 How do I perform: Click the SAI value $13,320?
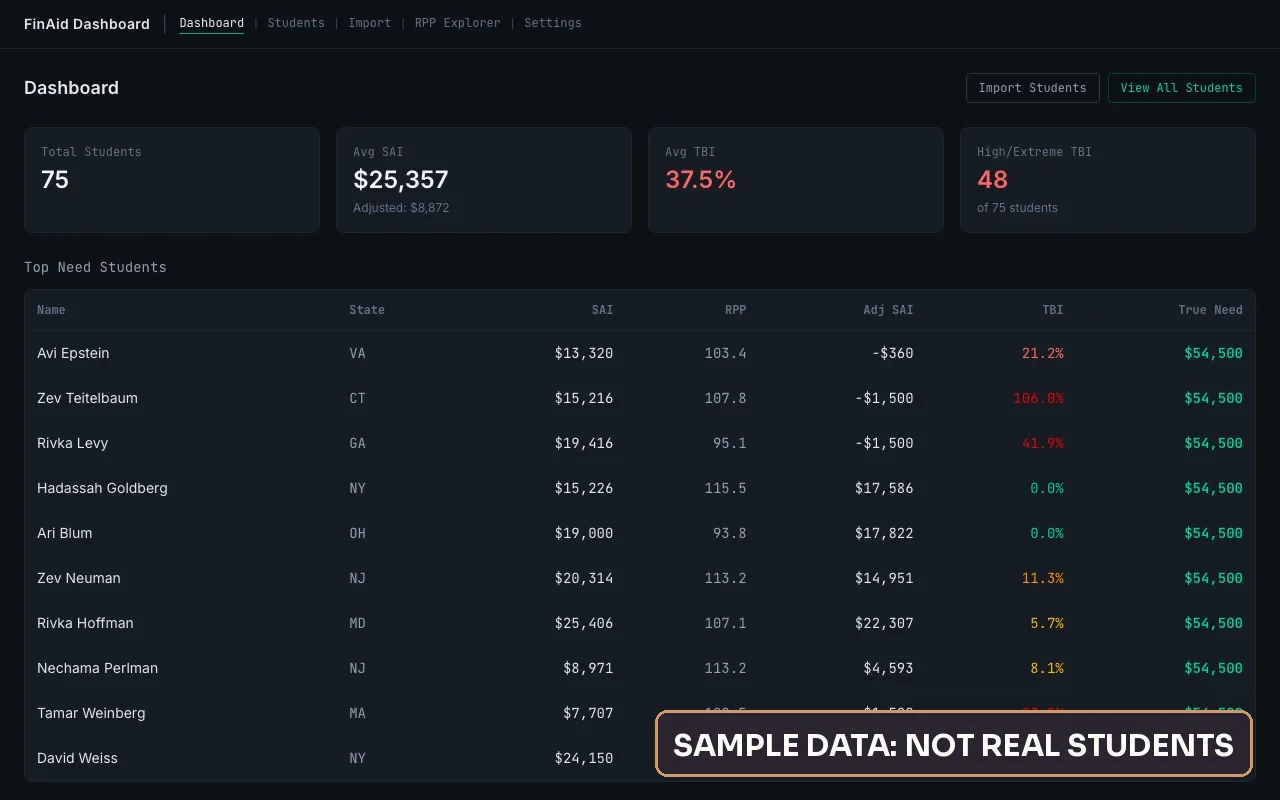(584, 353)
